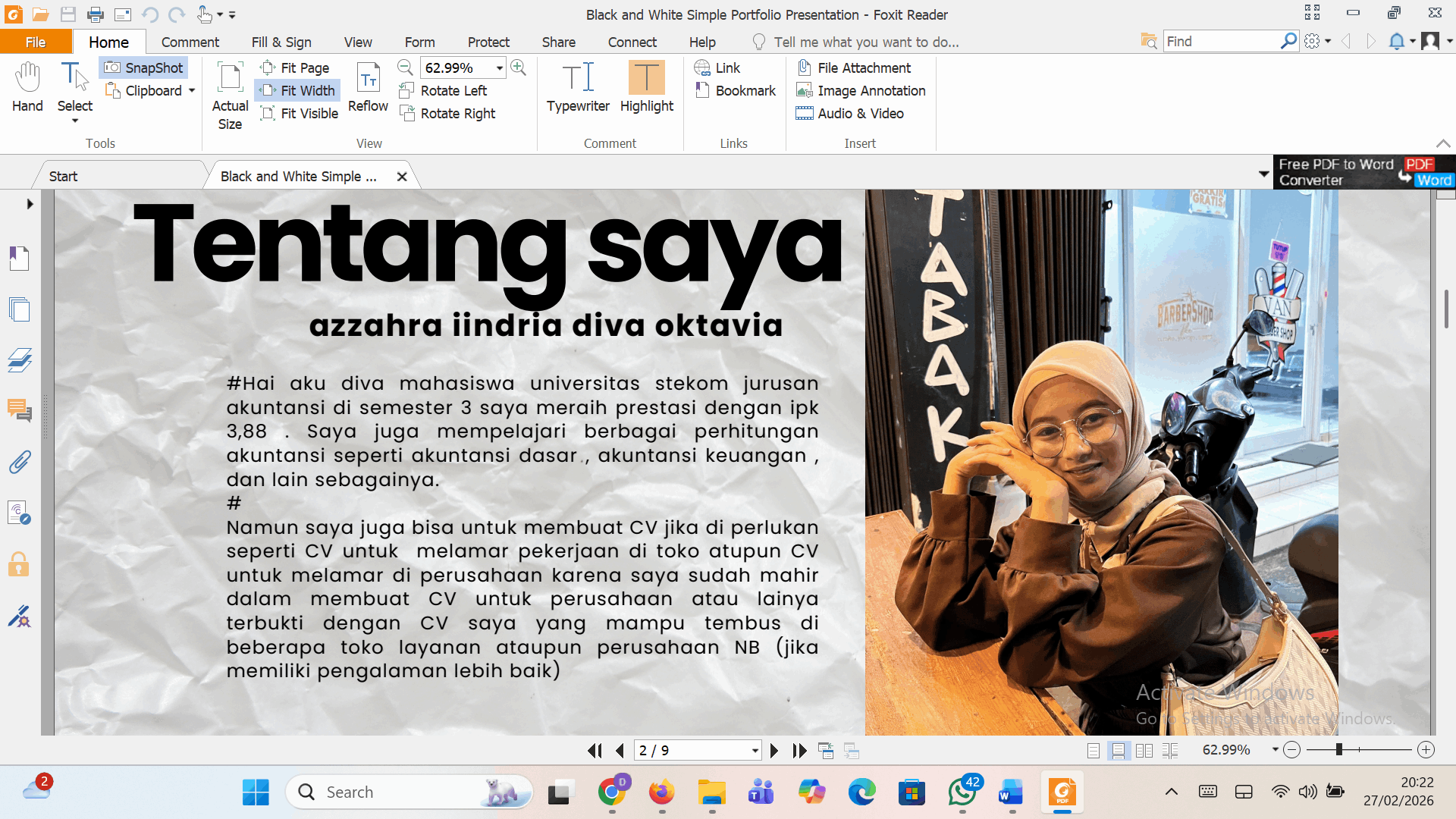The image size is (1456, 819).
Task: Open the Attachments side panel
Action: [x=20, y=462]
